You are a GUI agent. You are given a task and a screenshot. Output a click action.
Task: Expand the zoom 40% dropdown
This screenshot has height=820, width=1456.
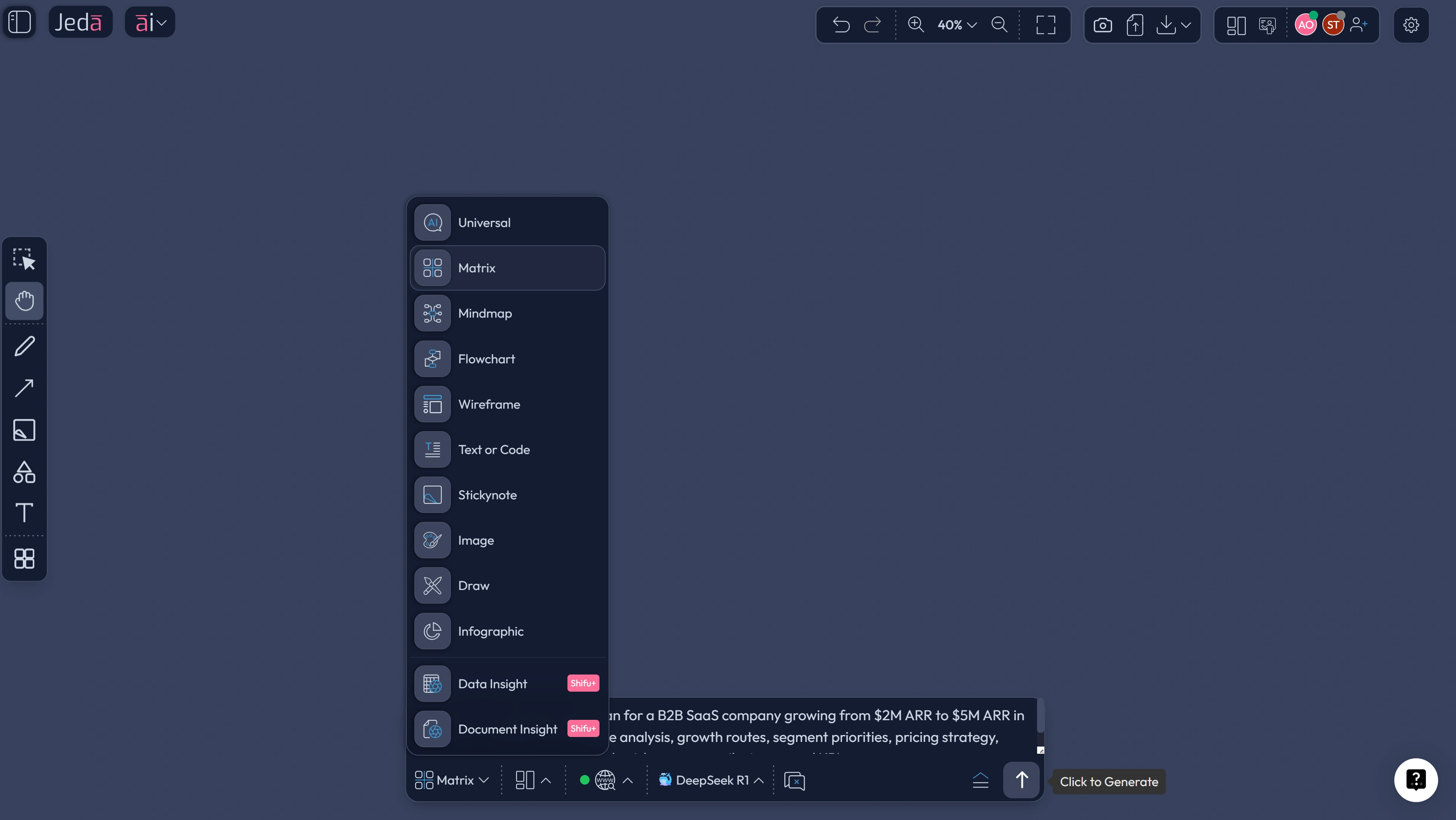[957, 25]
